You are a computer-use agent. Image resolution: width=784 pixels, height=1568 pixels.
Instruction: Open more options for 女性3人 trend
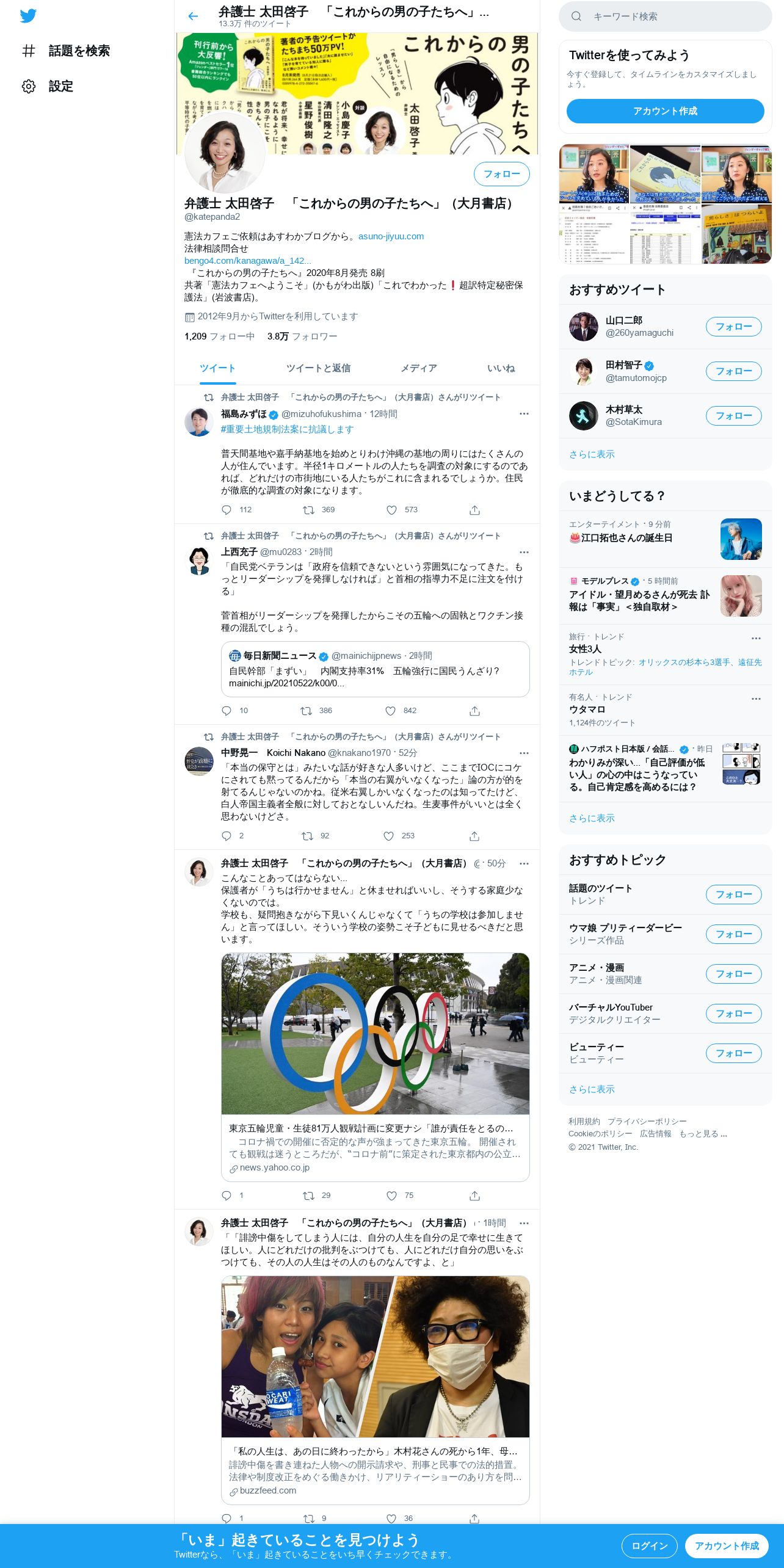(x=756, y=638)
